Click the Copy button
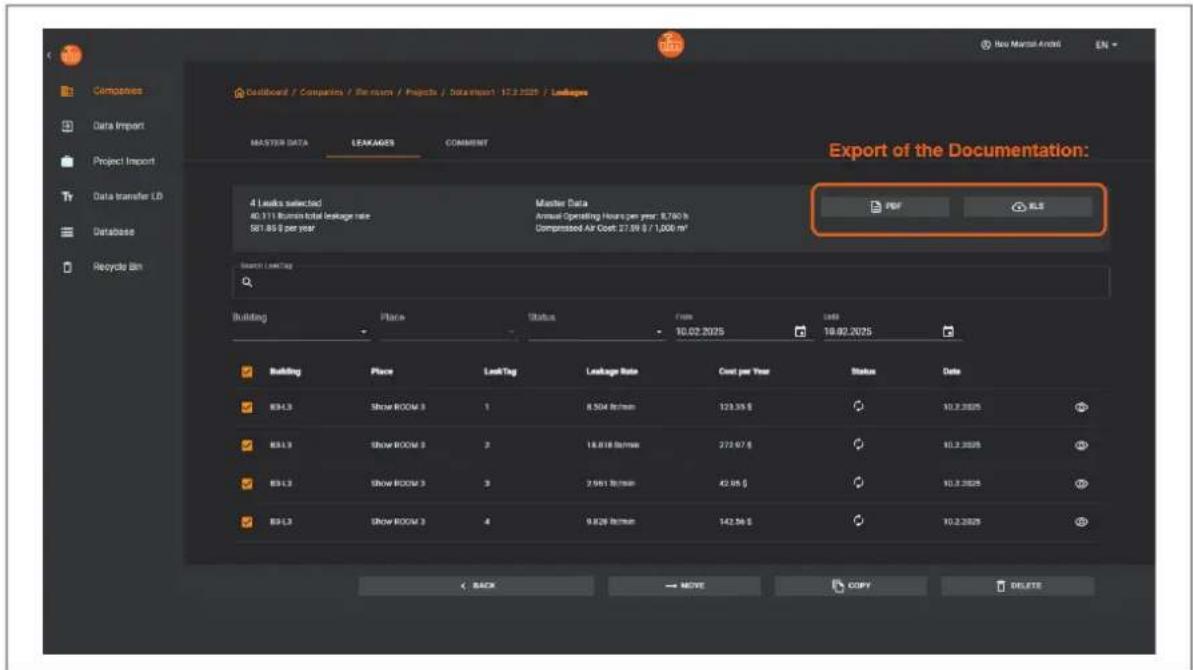The image size is (1193, 670). 851,586
